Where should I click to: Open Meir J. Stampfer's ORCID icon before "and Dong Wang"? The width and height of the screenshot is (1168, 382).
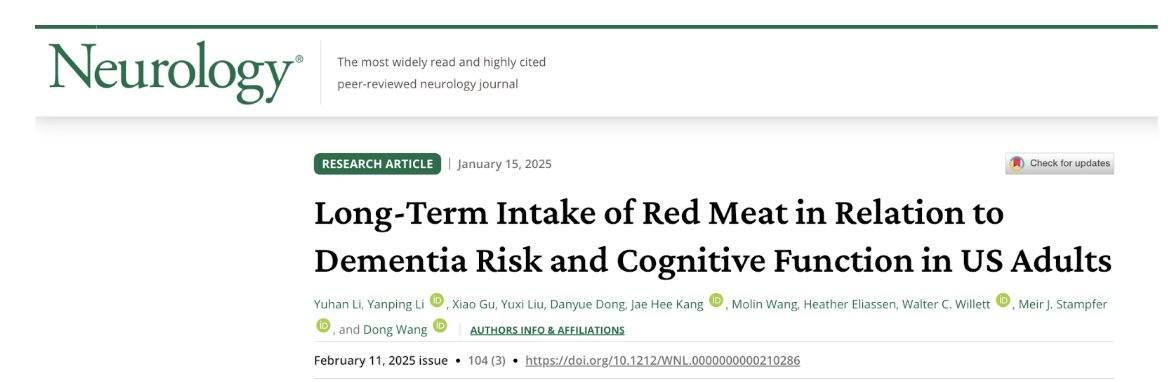[x=323, y=325]
